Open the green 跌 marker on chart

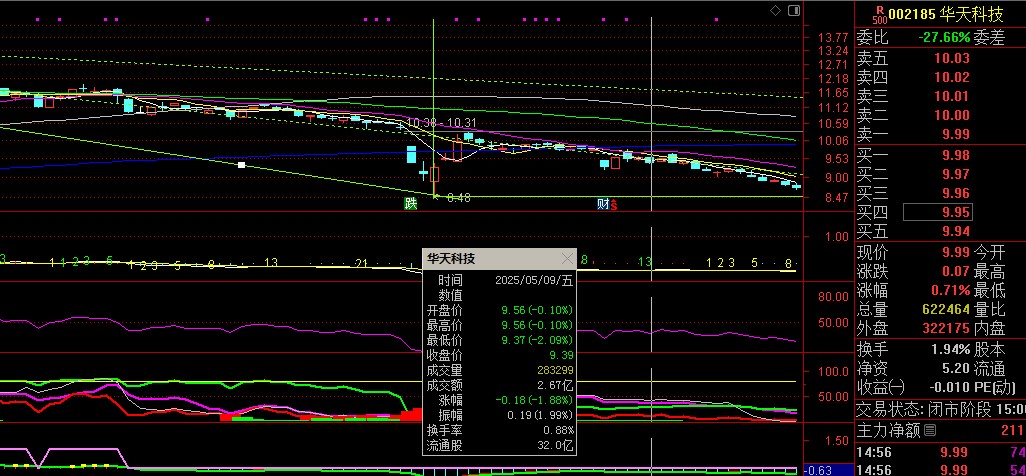tap(411, 204)
